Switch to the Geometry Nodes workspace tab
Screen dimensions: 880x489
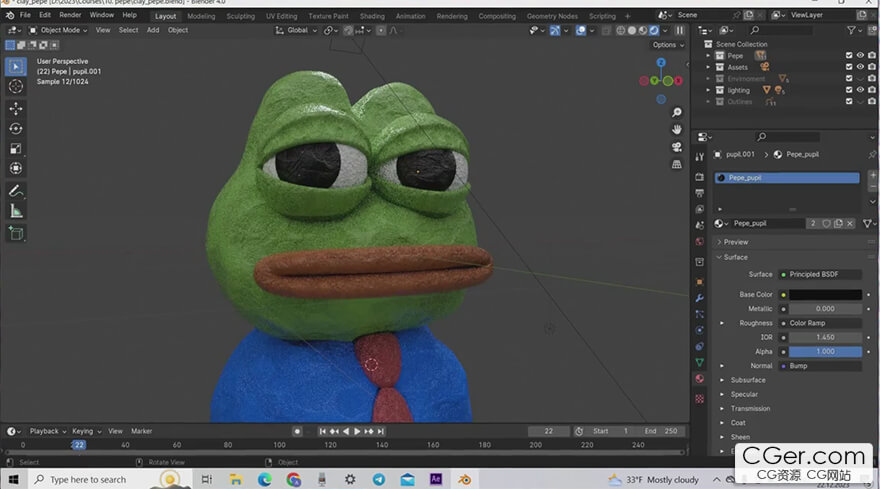[552, 16]
